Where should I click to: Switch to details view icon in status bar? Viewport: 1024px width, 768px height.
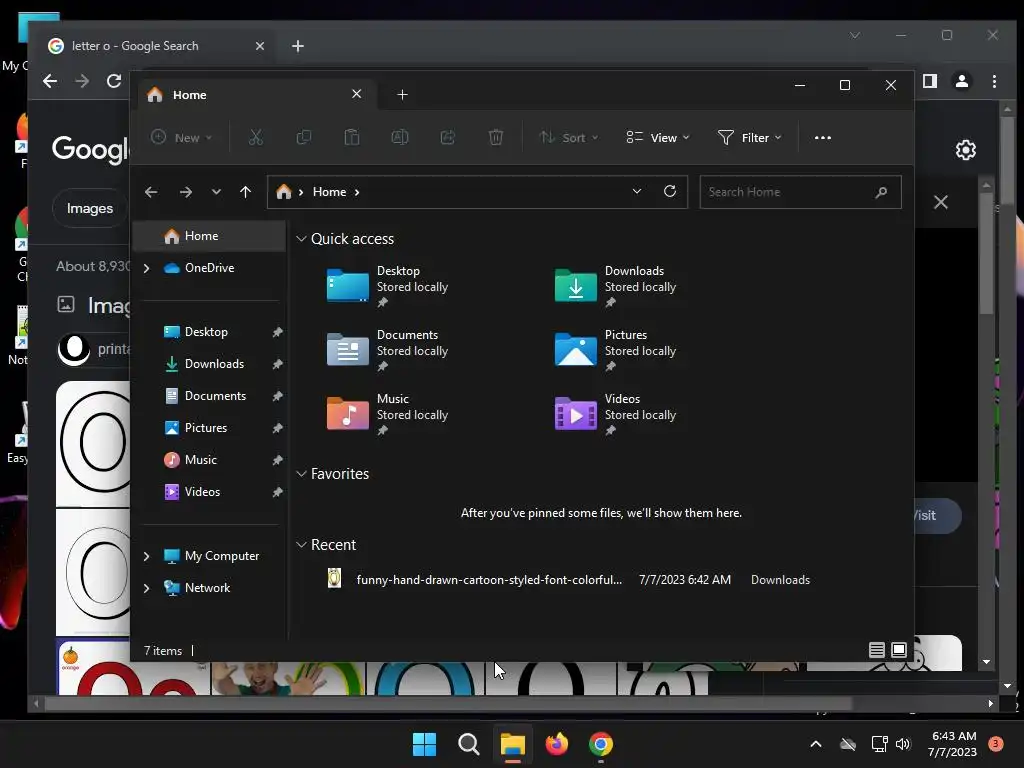[x=876, y=650]
